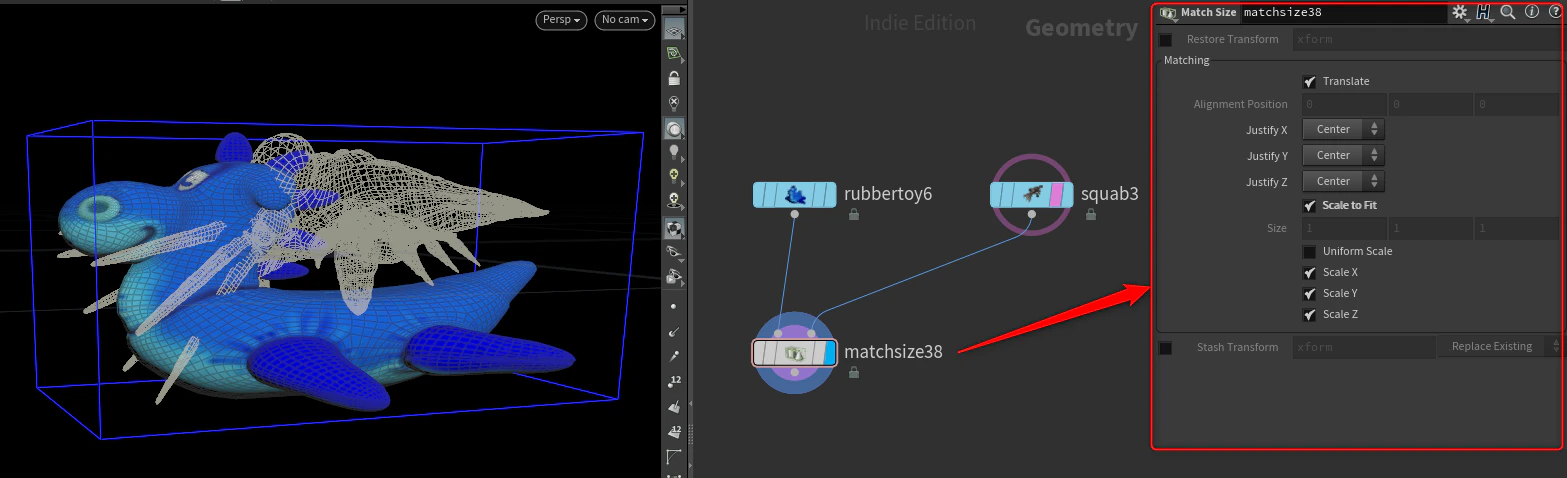Screen dimensions: 1567x478
Task: Click the grey light bulb lighting icon
Action: point(674,152)
